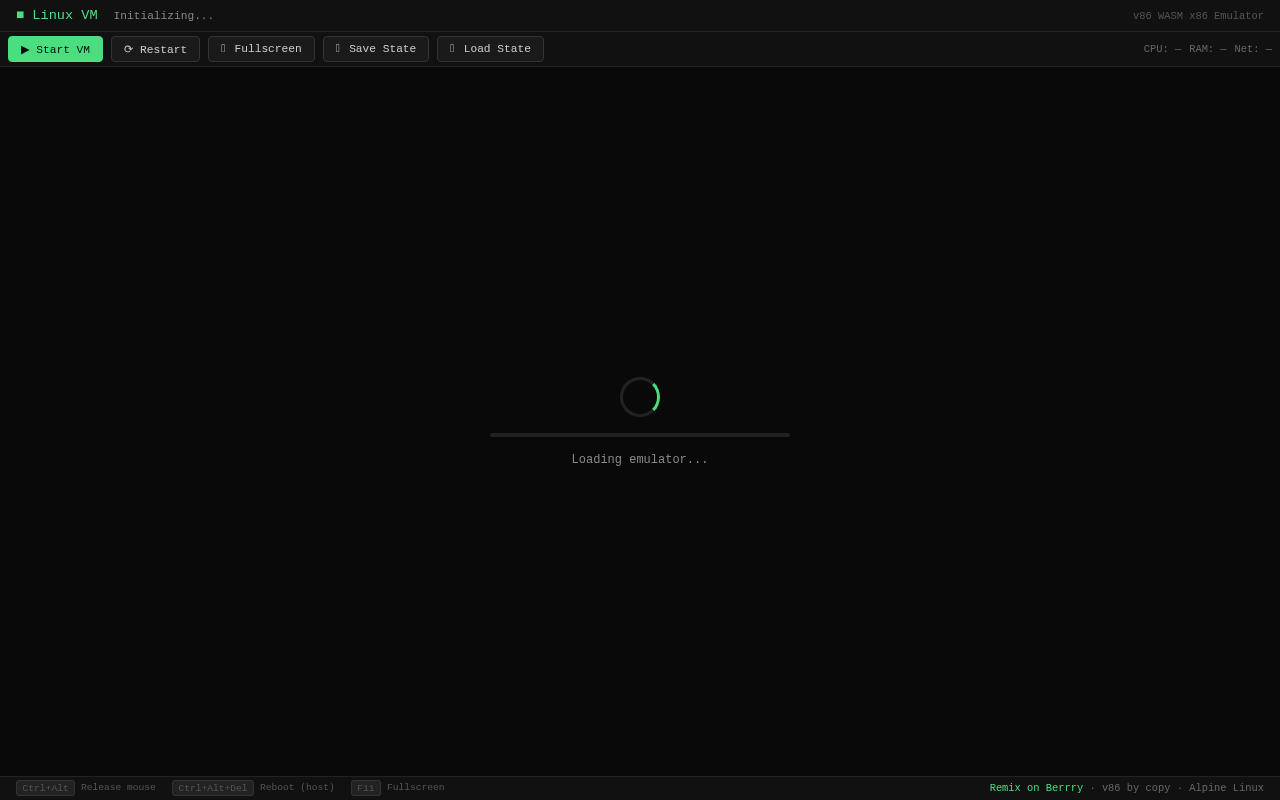Click the 'Linux VM' title text
Screen dimensions: 1280x800
click(65, 15)
